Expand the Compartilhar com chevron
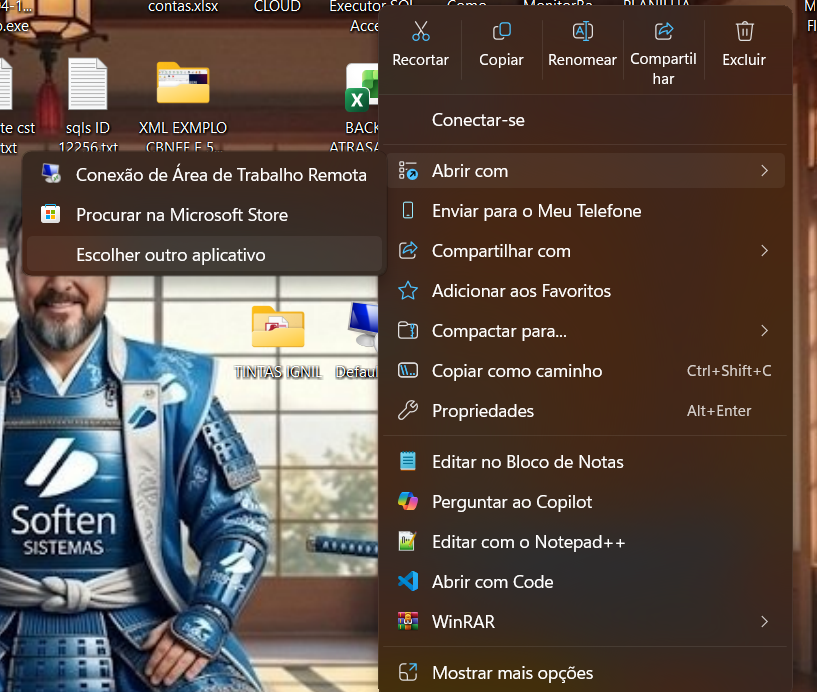This screenshot has width=817, height=692. (764, 251)
